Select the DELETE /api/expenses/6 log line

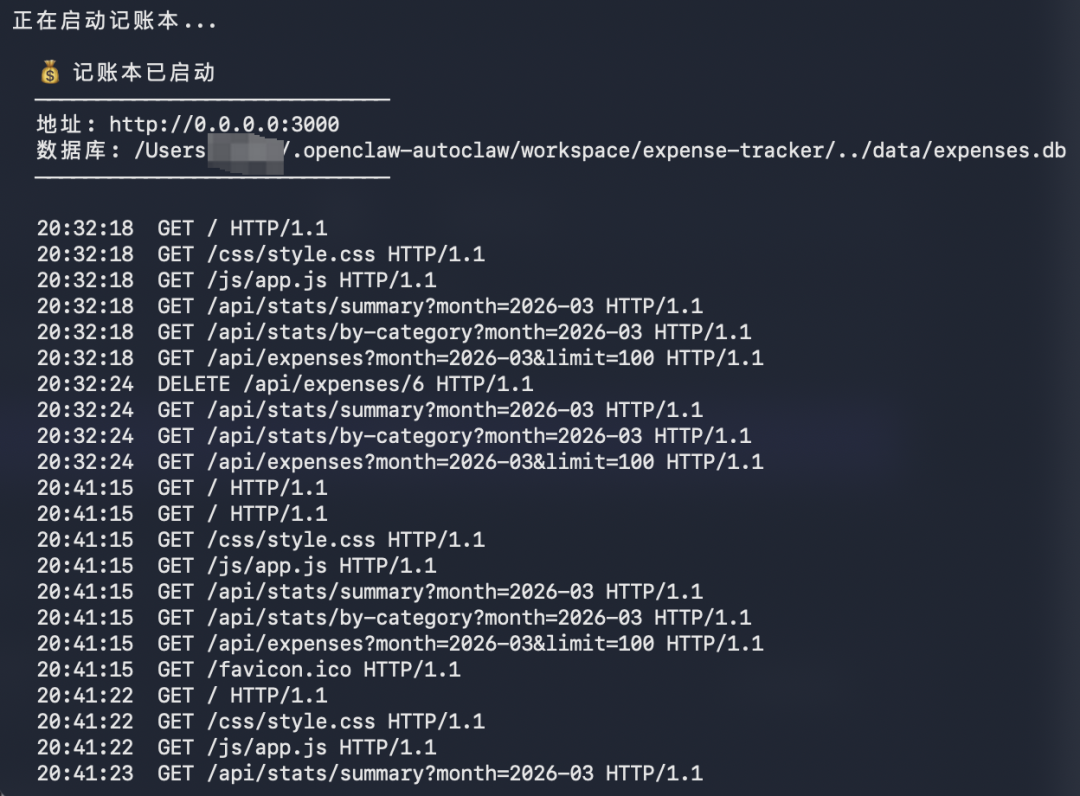344,384
